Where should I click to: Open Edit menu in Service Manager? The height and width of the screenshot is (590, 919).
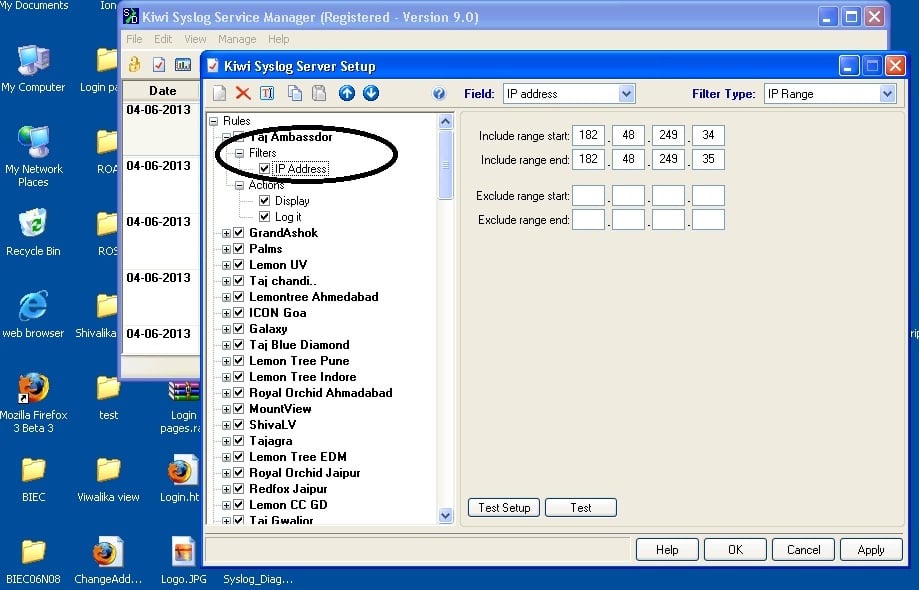pos(163,39)
